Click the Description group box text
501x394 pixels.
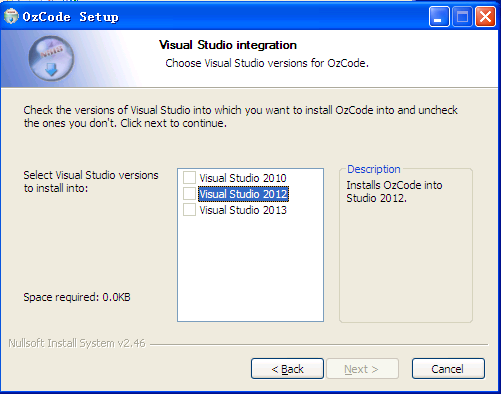(x=394, y=192)
